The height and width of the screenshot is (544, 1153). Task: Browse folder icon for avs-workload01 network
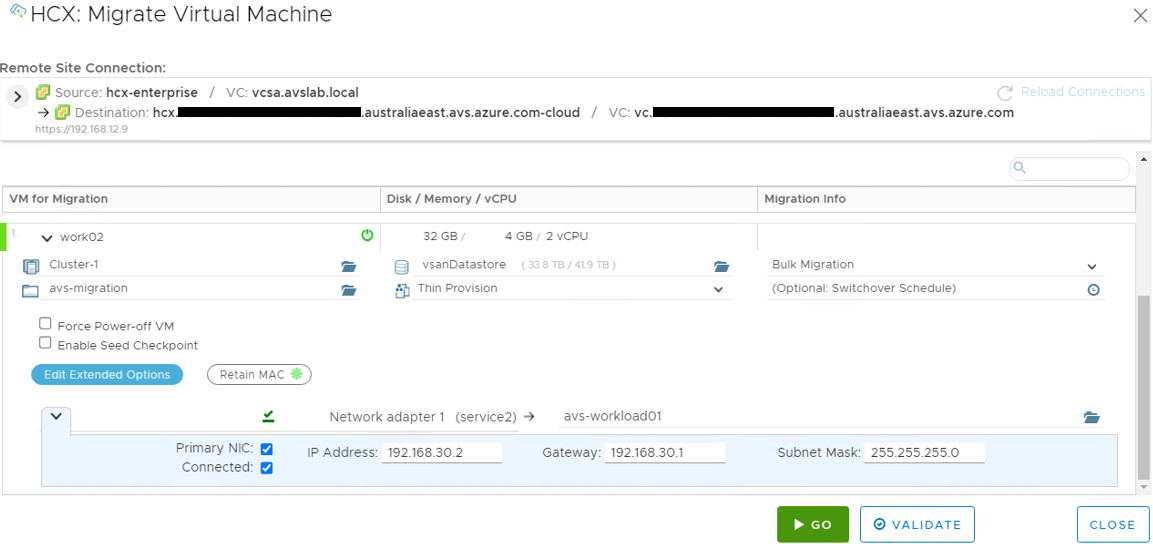click(1092, 418)
